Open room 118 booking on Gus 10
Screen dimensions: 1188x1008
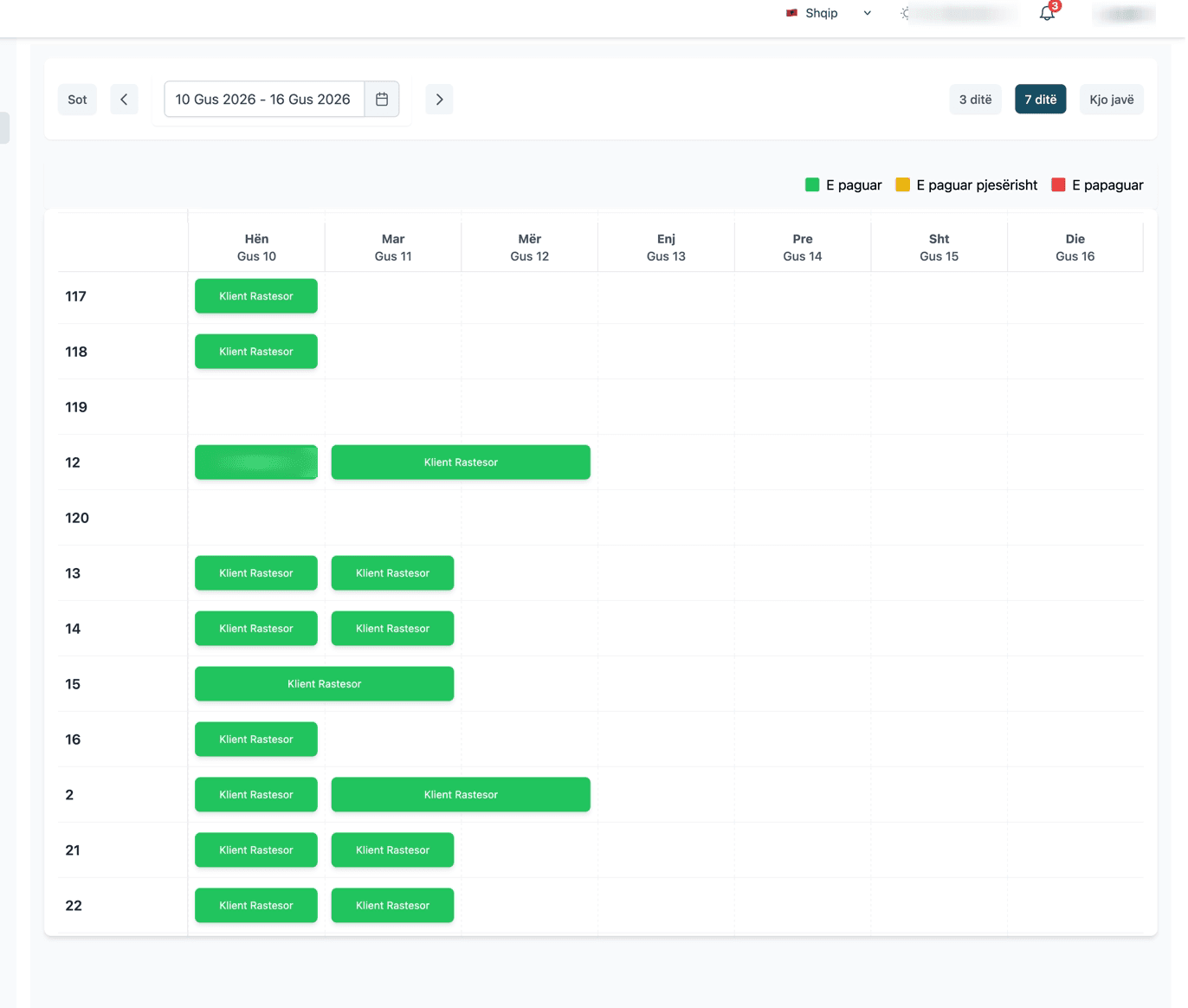(256, 352)
